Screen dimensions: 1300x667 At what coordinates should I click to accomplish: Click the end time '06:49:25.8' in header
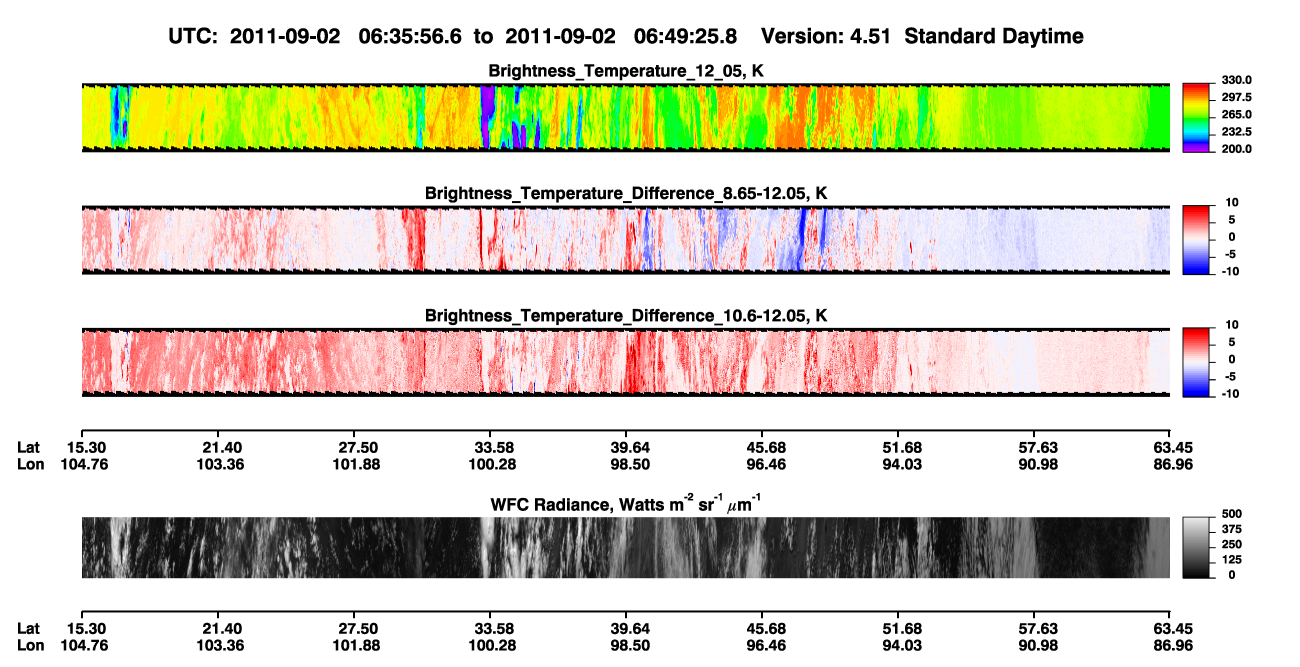(686, 37)
